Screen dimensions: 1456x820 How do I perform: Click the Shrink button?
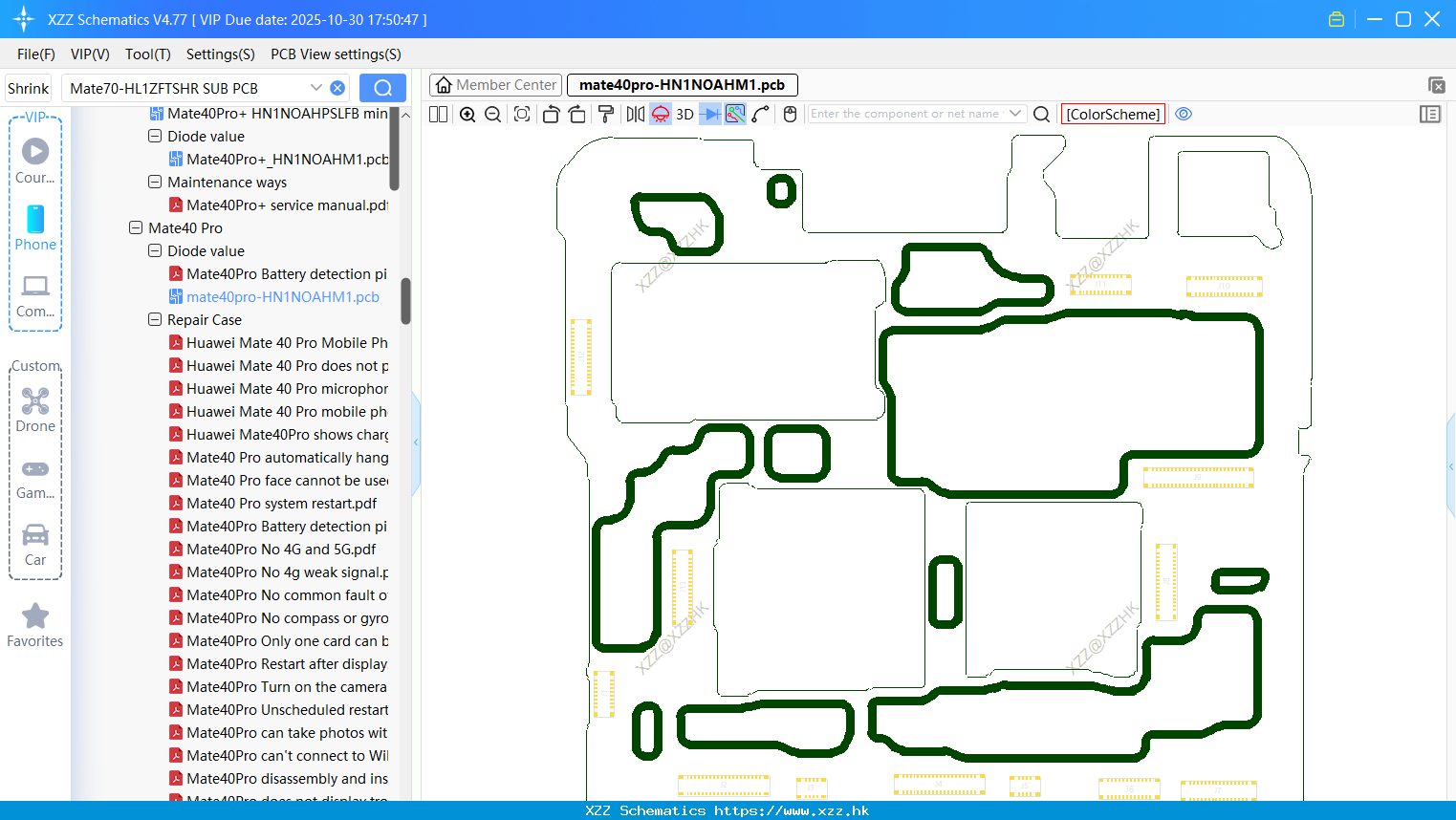click(x=28, y=88)
